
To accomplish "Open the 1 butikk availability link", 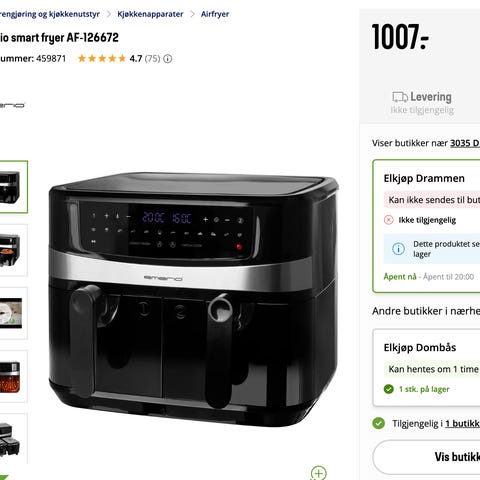I will pos(463,424).
